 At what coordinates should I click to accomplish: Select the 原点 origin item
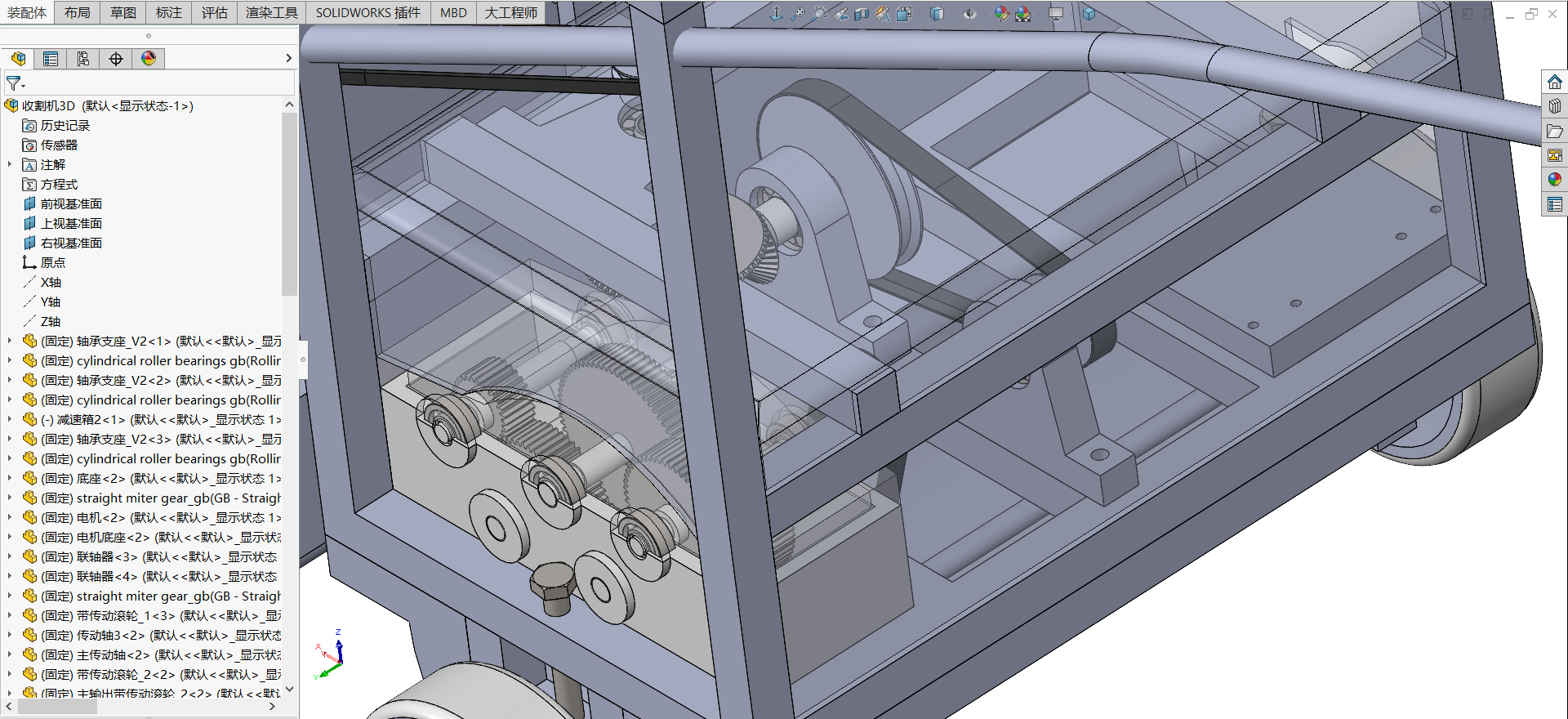pos(44,262)
